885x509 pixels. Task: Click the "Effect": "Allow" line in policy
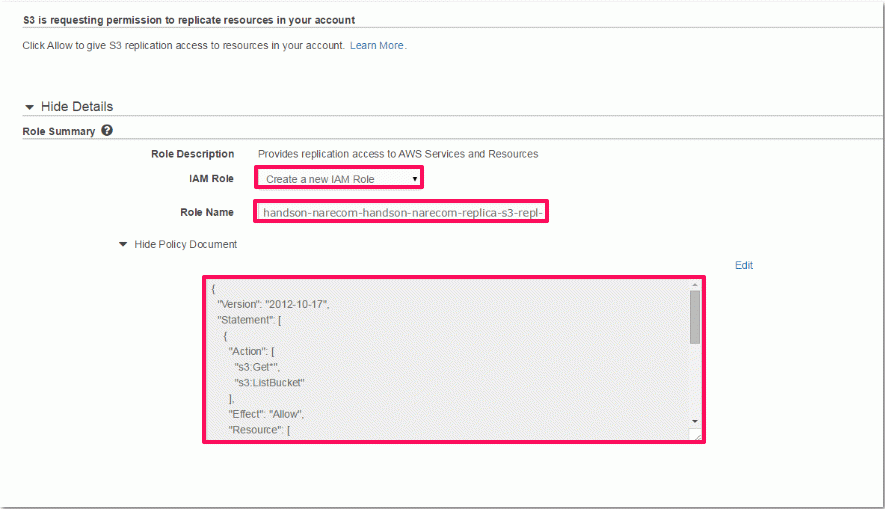pos(266,414)
